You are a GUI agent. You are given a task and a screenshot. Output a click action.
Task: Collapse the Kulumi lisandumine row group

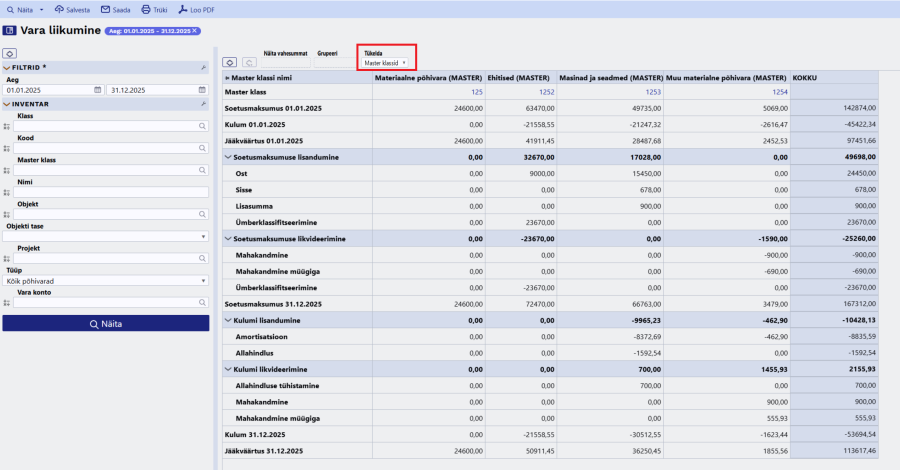[228, 321]
